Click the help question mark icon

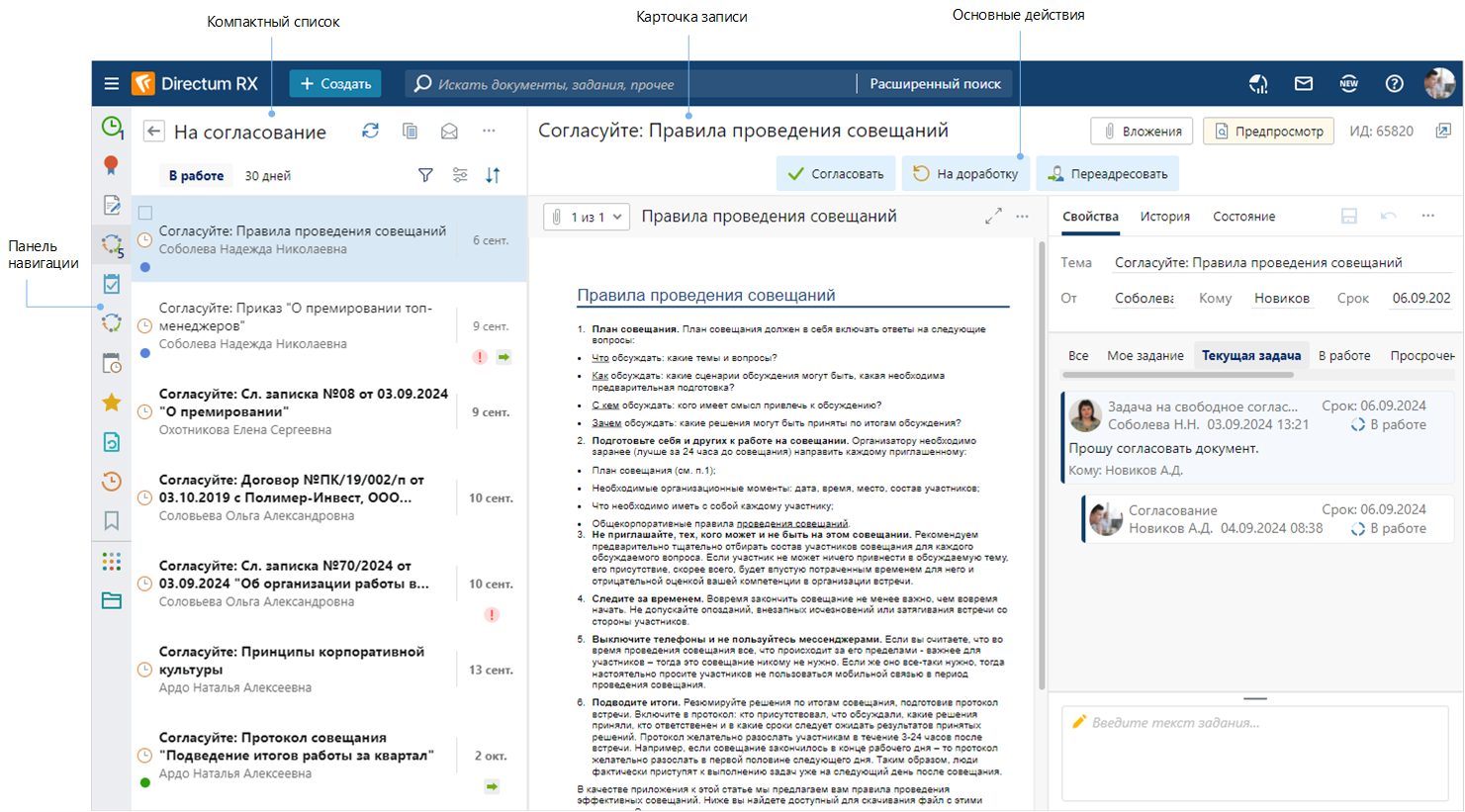point(1394,84)
